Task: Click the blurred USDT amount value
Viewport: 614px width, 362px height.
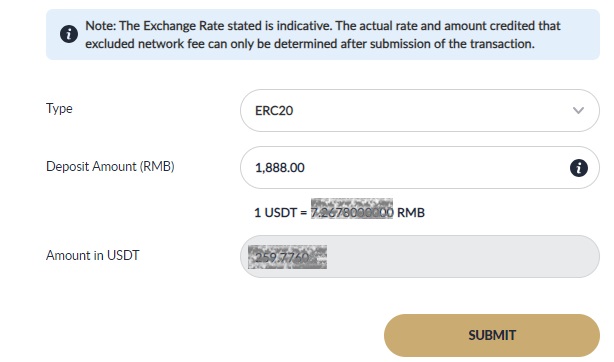Action: click(x=287, y=257)
